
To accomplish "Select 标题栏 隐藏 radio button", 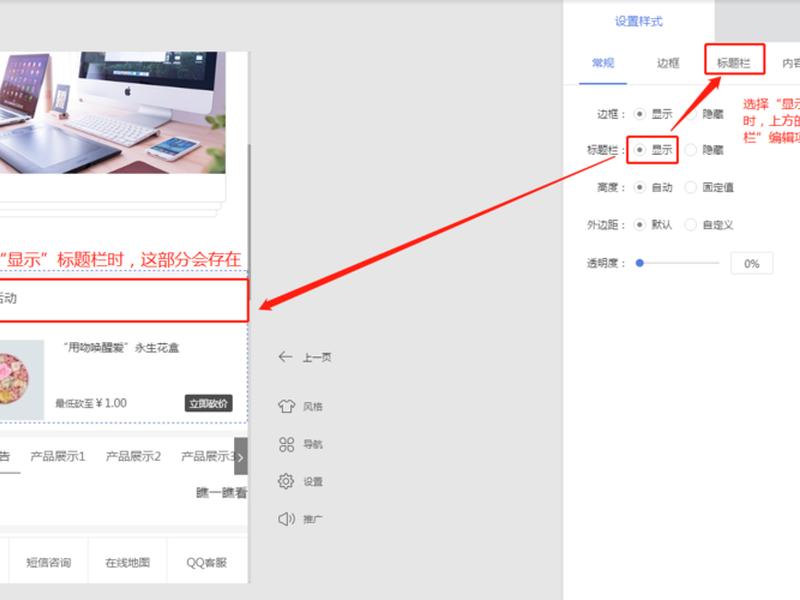I will point(690,149).
